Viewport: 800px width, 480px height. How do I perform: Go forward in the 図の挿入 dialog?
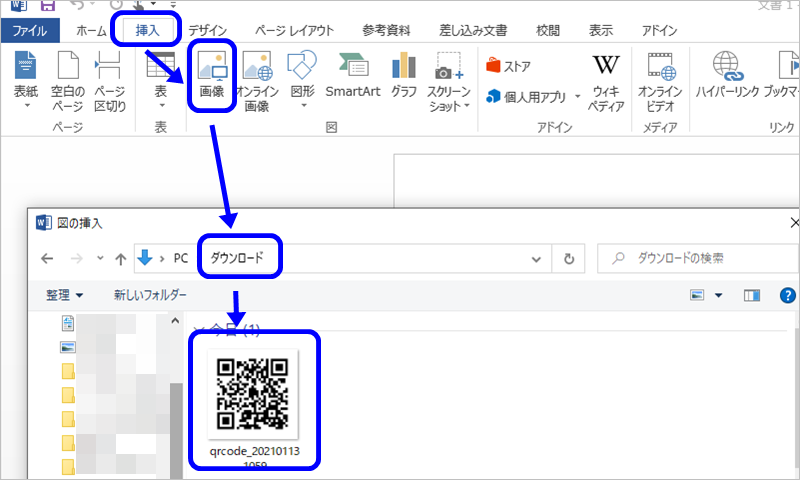[77, 259]
